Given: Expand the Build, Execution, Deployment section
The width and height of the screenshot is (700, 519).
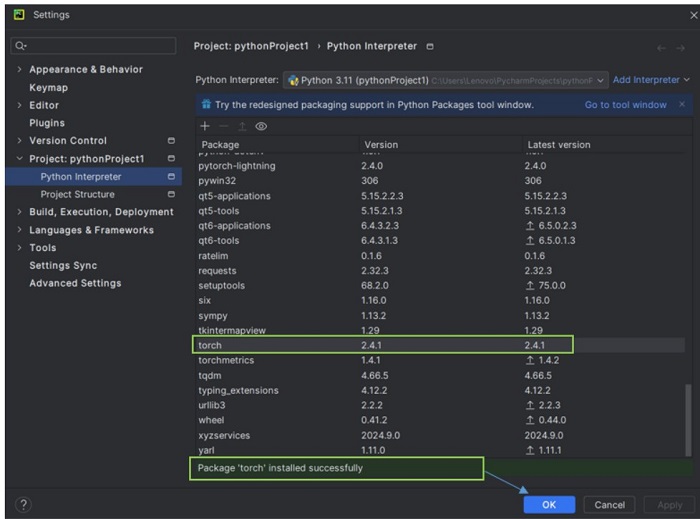Looking at the screenshot, I should tap(20, 212).
